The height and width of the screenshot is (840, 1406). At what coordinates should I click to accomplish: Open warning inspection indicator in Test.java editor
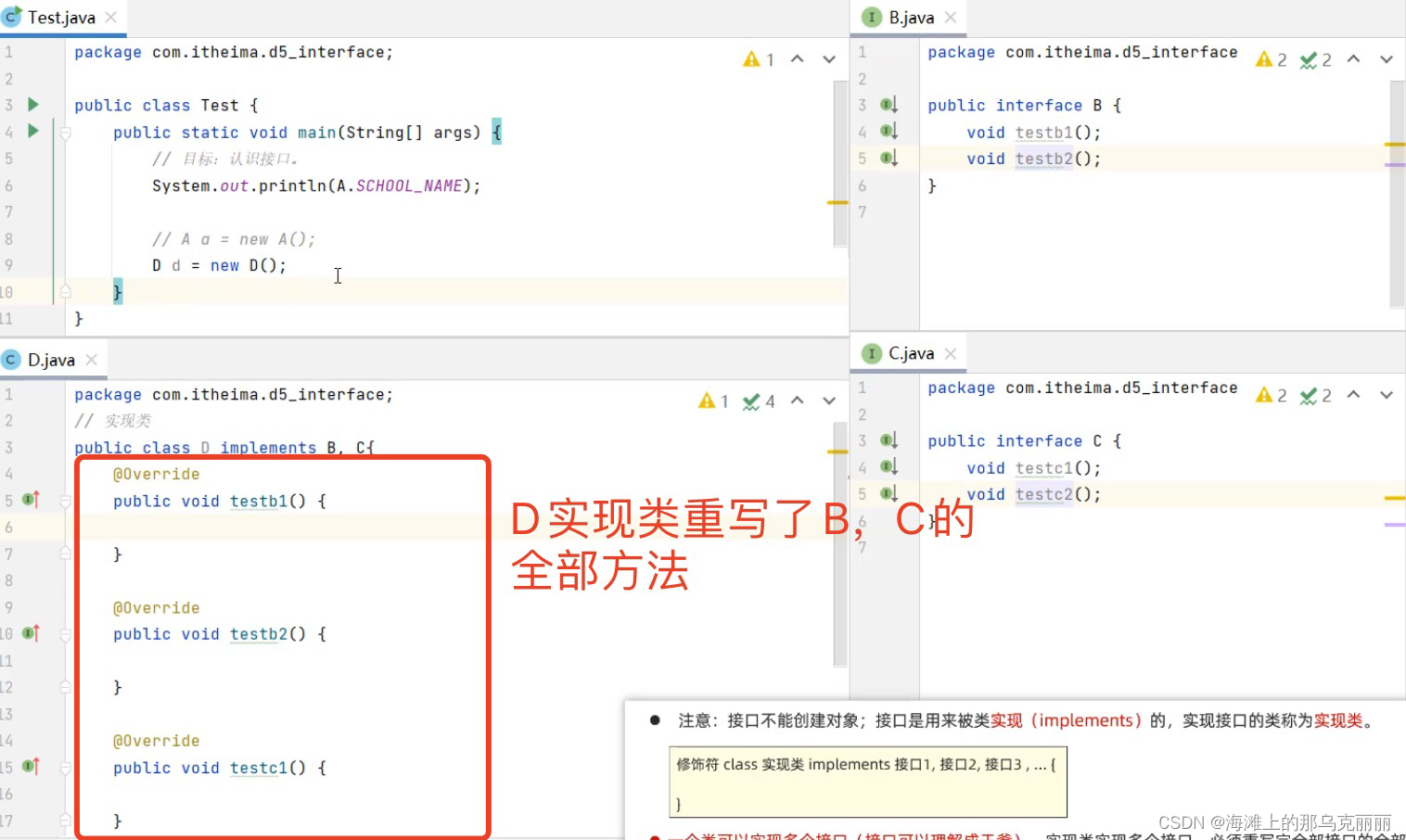753,58
